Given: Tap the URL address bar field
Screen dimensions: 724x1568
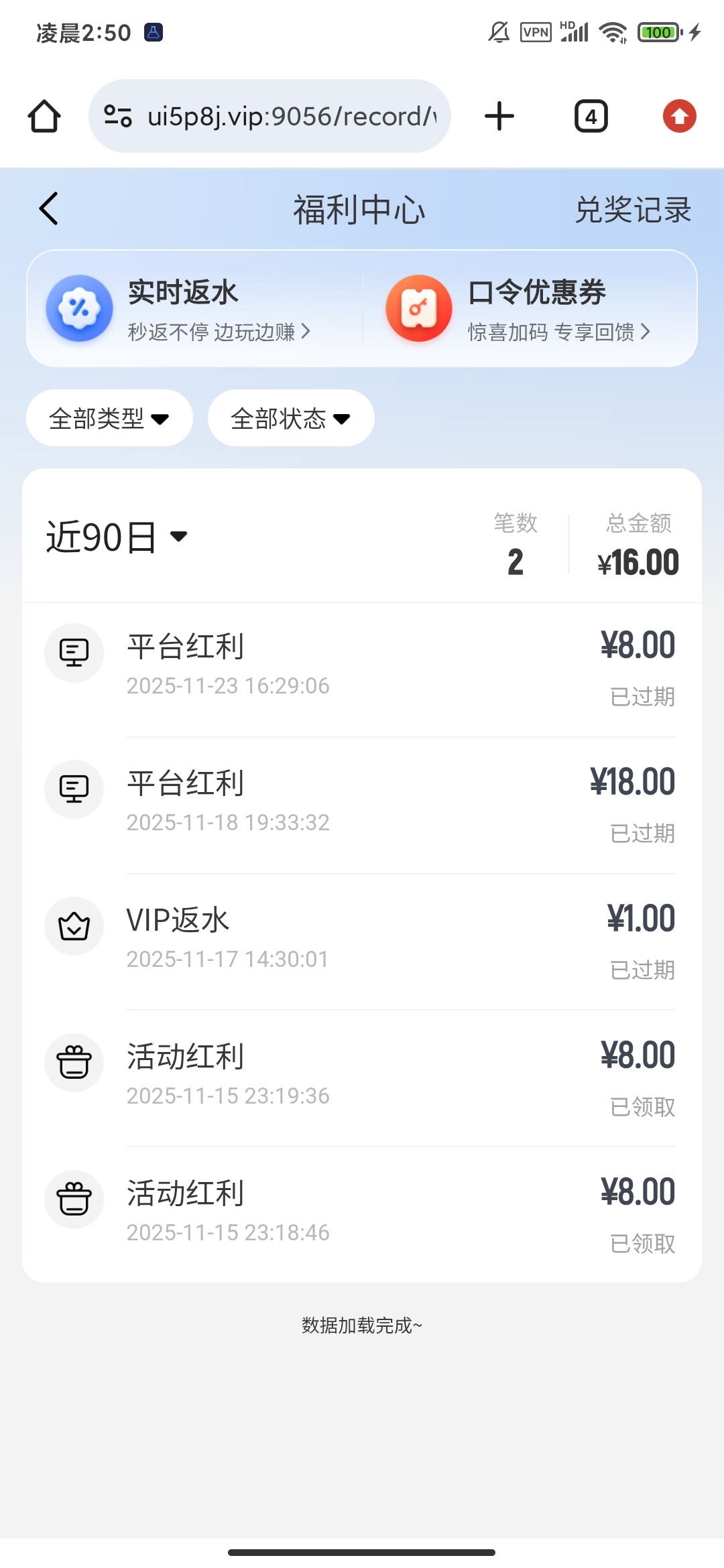Looking at the screenshot, I should (x=291, y=117).
